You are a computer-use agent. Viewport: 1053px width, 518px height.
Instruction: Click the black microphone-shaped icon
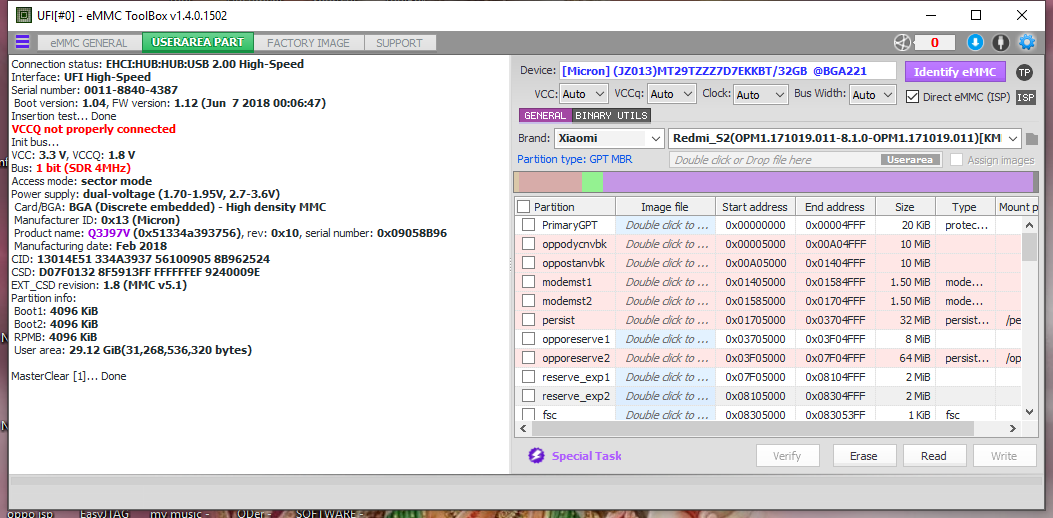click(1001, 42)
